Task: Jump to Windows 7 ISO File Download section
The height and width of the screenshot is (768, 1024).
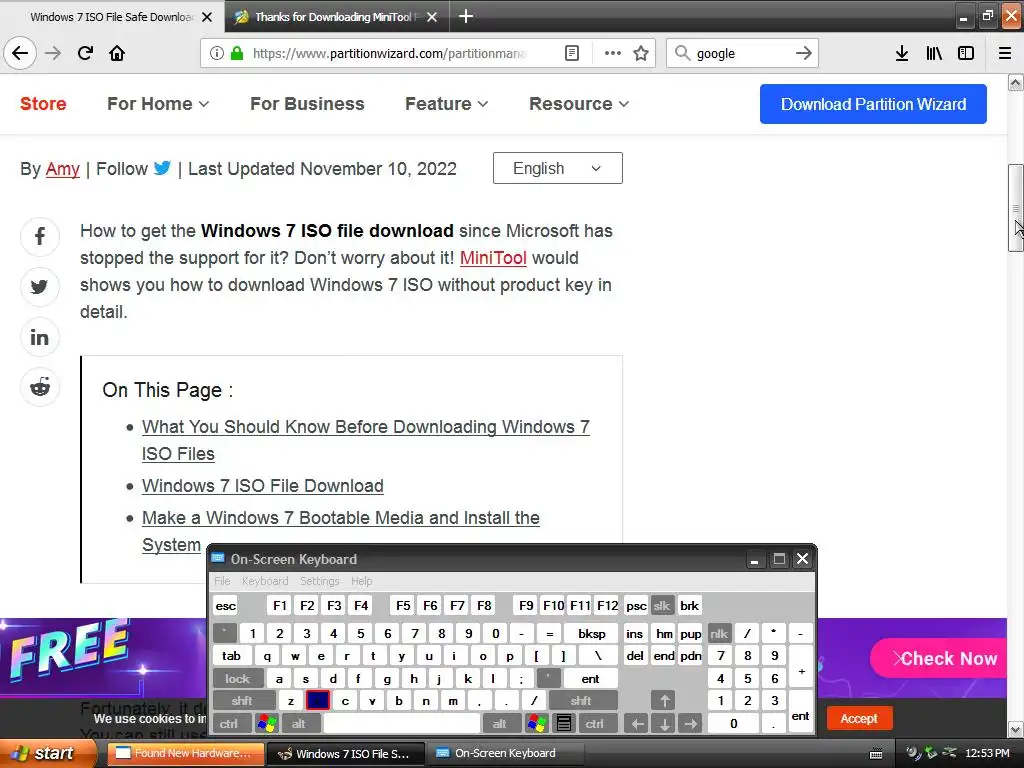Action: (263, 486)
